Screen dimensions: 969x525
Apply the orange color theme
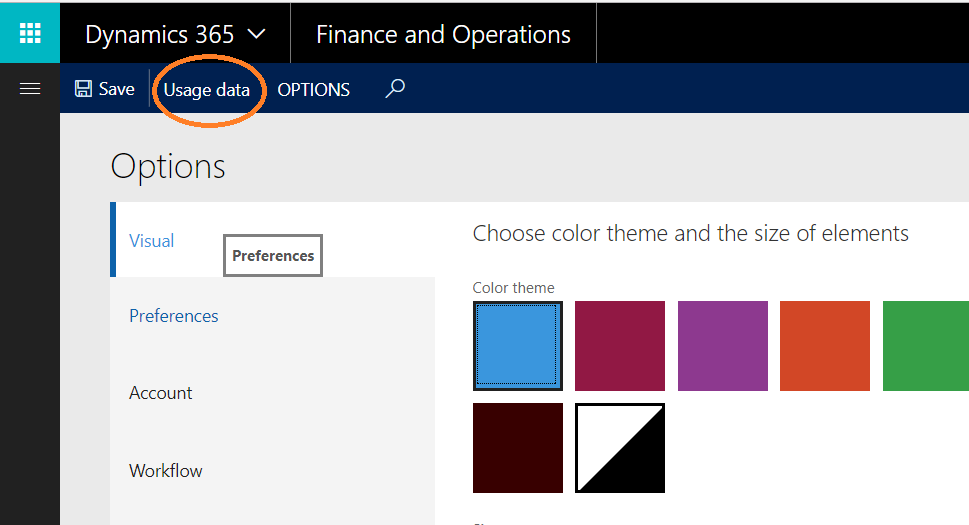825,346
